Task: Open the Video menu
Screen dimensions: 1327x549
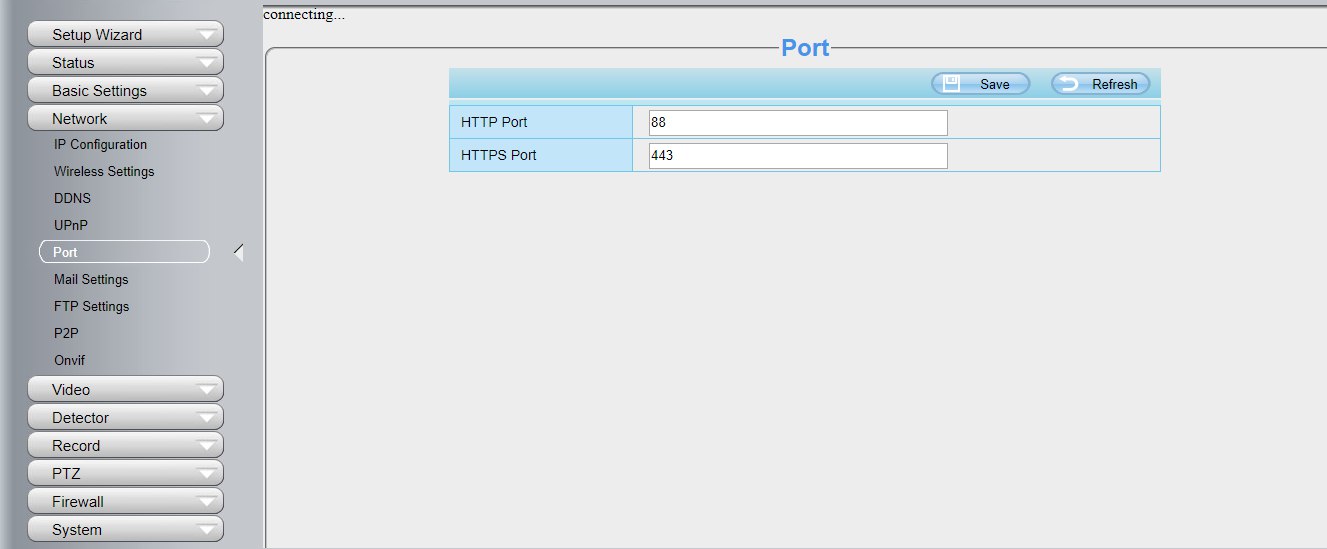Action: (125, 390)
